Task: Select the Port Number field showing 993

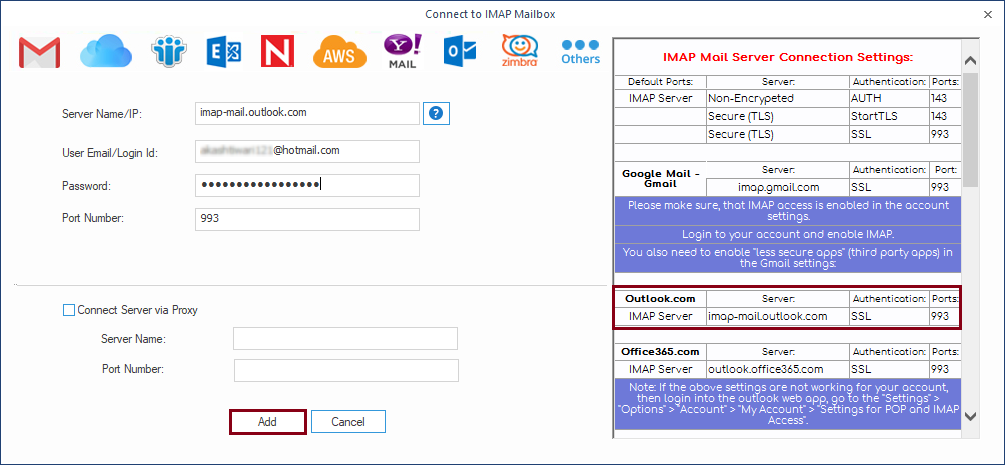Action: (308, 219)
